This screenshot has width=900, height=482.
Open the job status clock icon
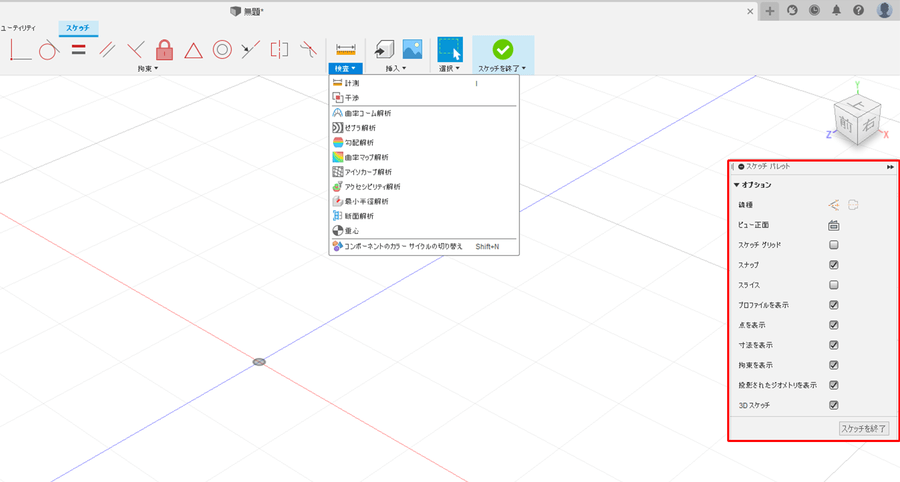click(814, 10)
